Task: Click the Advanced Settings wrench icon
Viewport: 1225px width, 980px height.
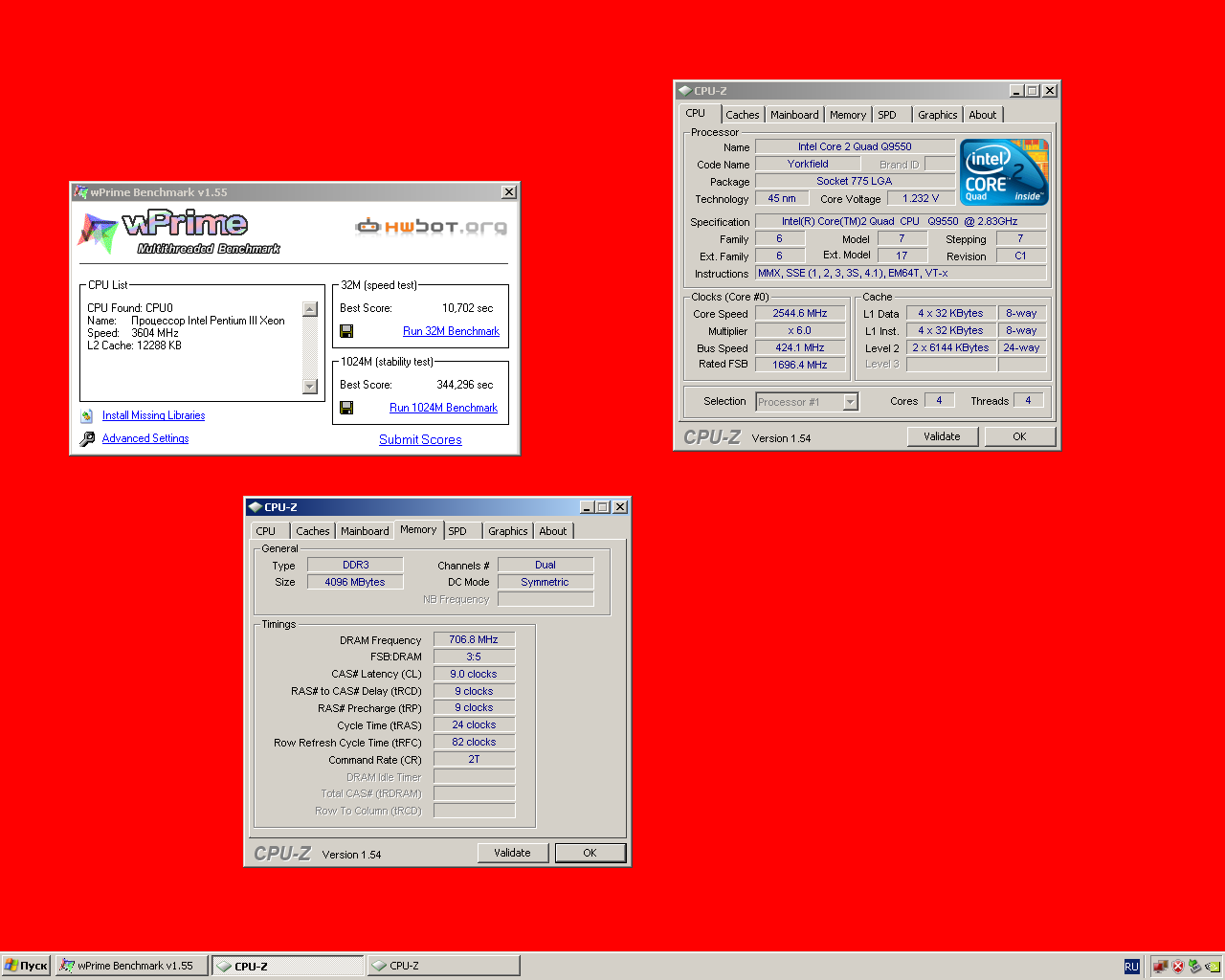Action: point(87,438)
